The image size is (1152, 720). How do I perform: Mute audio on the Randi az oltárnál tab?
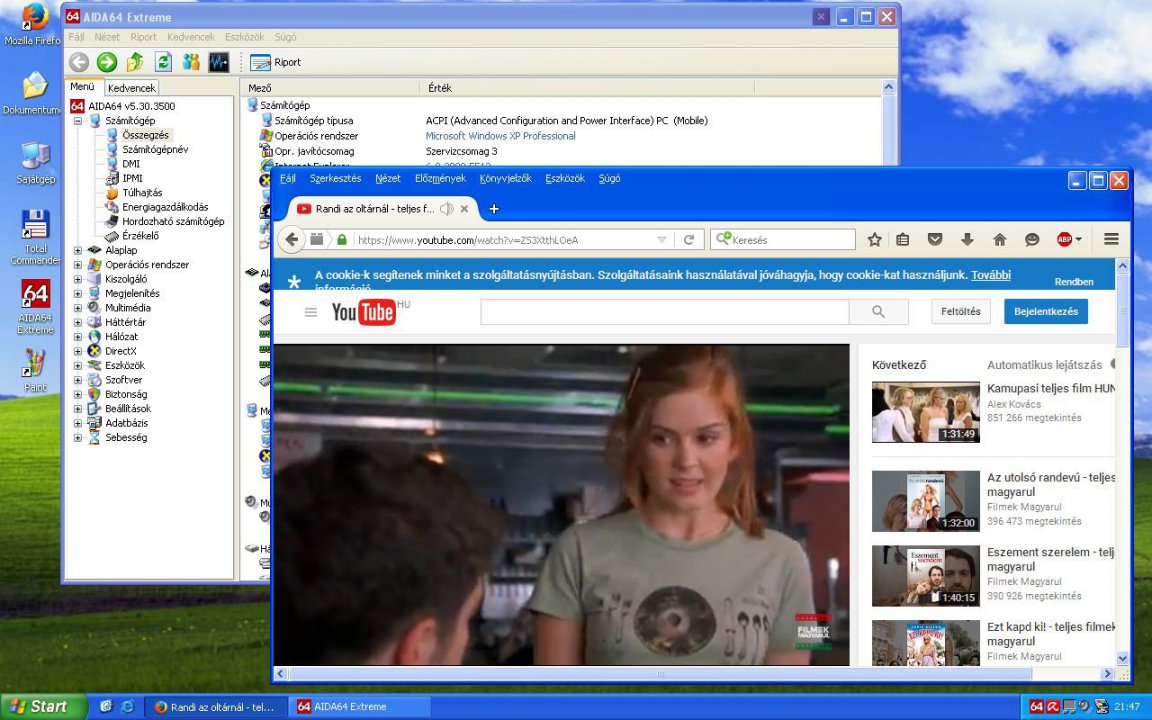(x=446, y=209)
